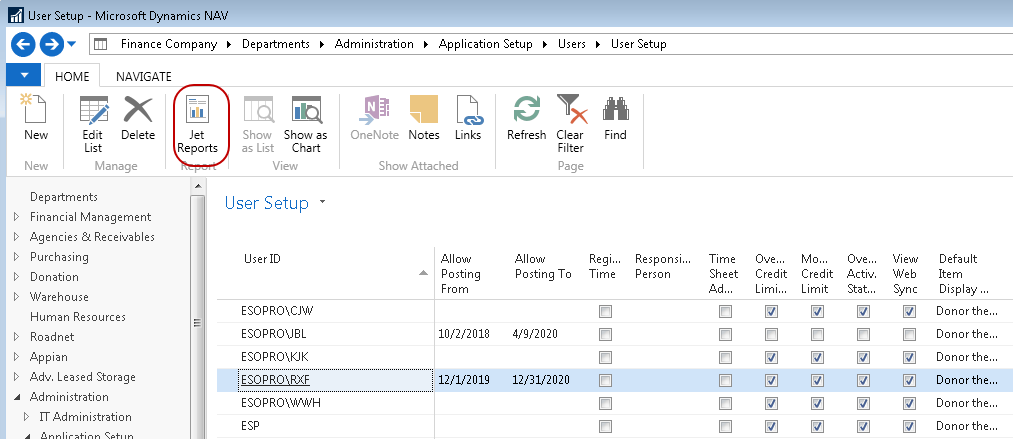Uncheck View Web Sync for ESOPRO\JBL
This screenshot has height=439, width=1013.
click(909, 335)
